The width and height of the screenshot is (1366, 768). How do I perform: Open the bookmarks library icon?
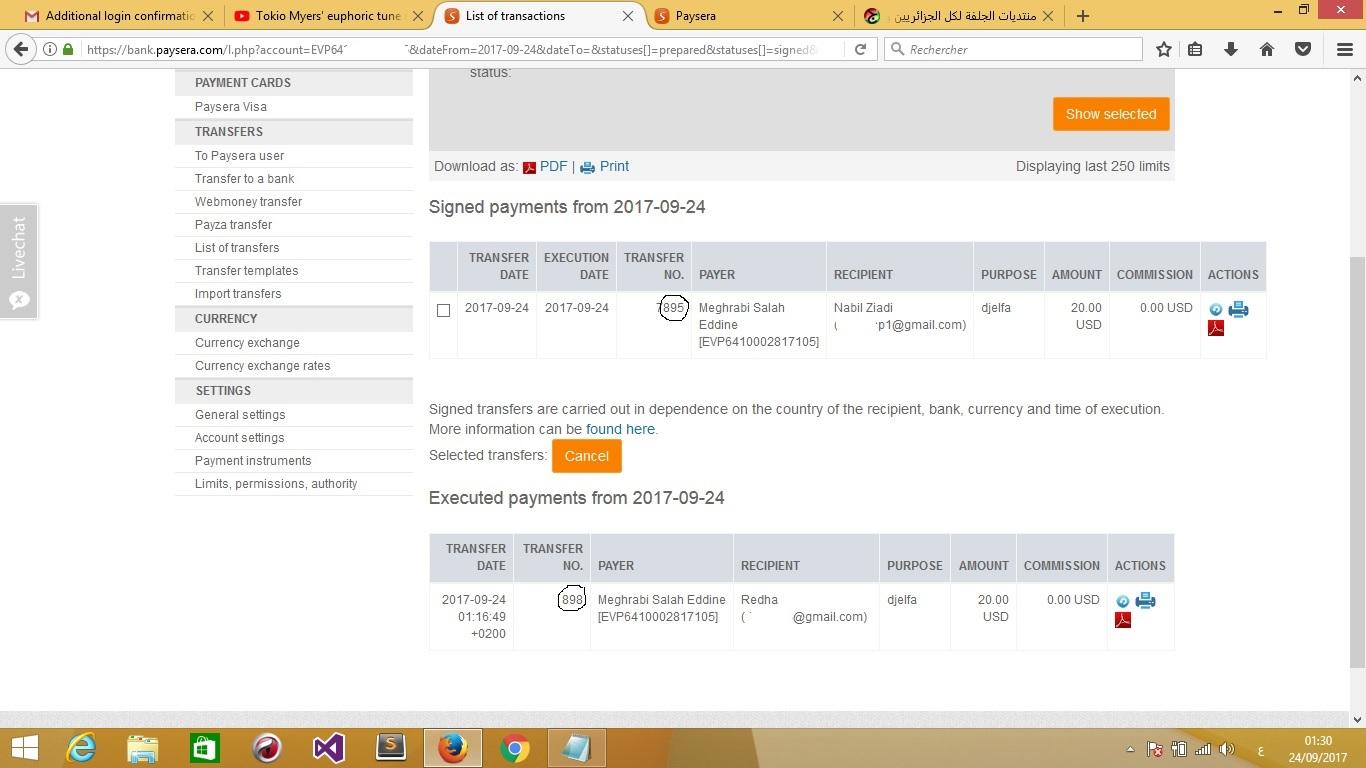(x=1195, y=49)
